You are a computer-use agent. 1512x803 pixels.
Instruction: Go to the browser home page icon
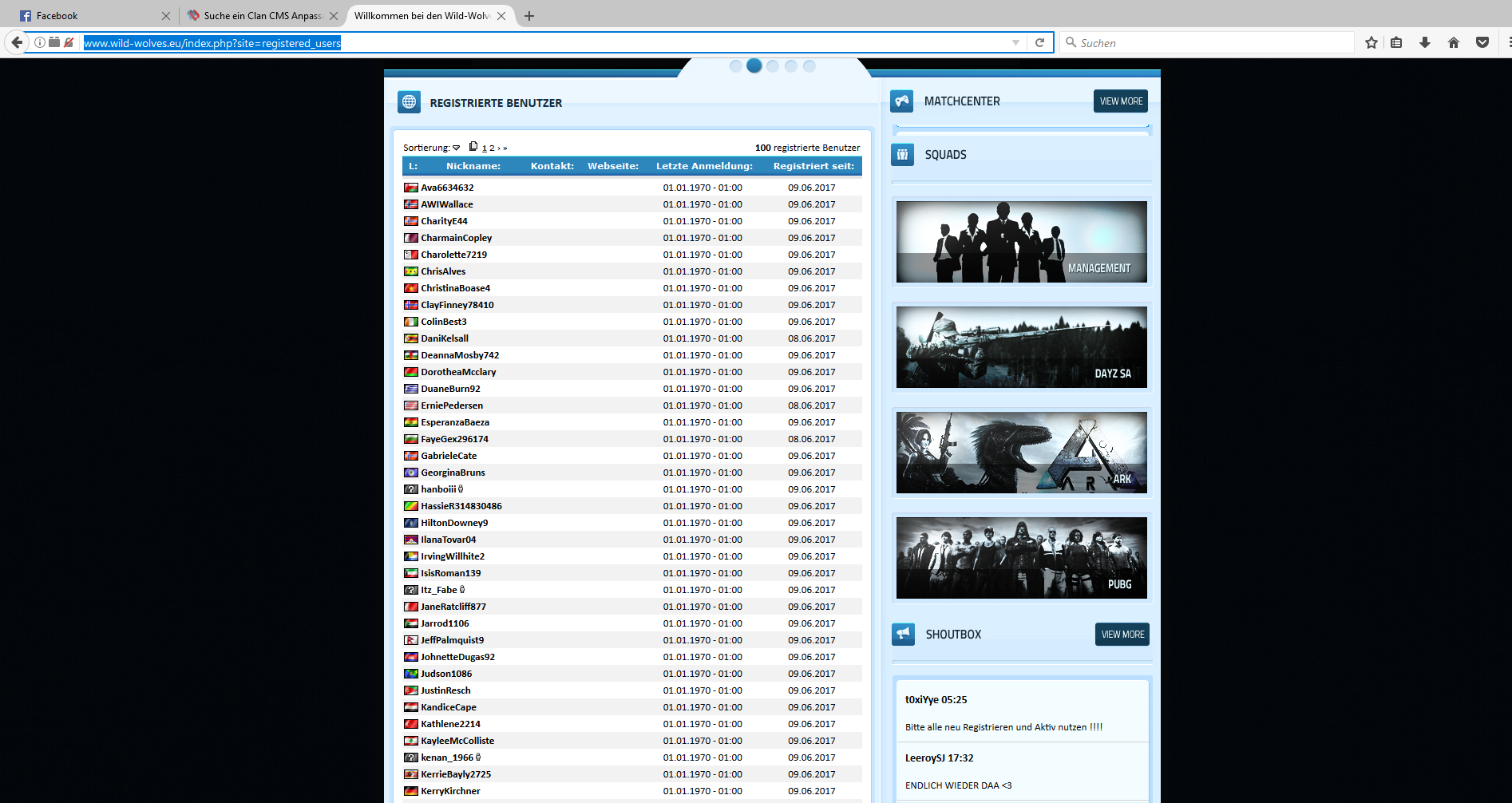click(x=1454, y=42)
